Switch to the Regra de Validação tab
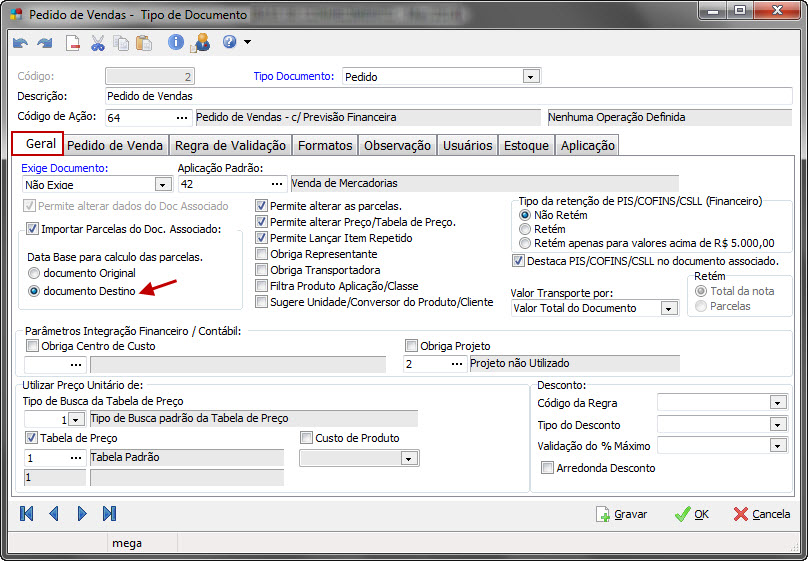The image size is (808, 561). tap(231, 145)
